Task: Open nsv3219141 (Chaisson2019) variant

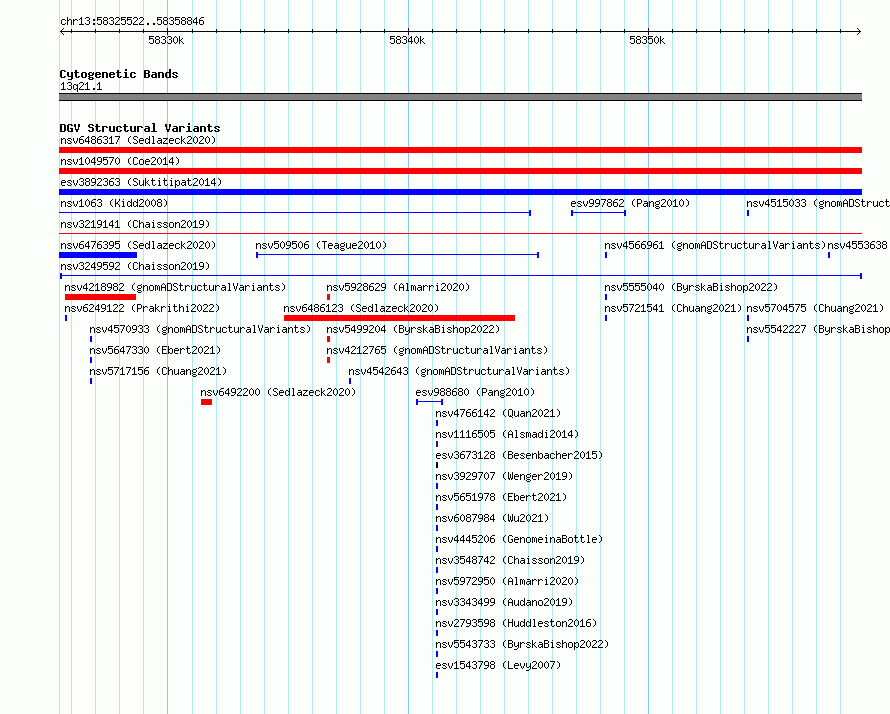Action: click(135, 224)
